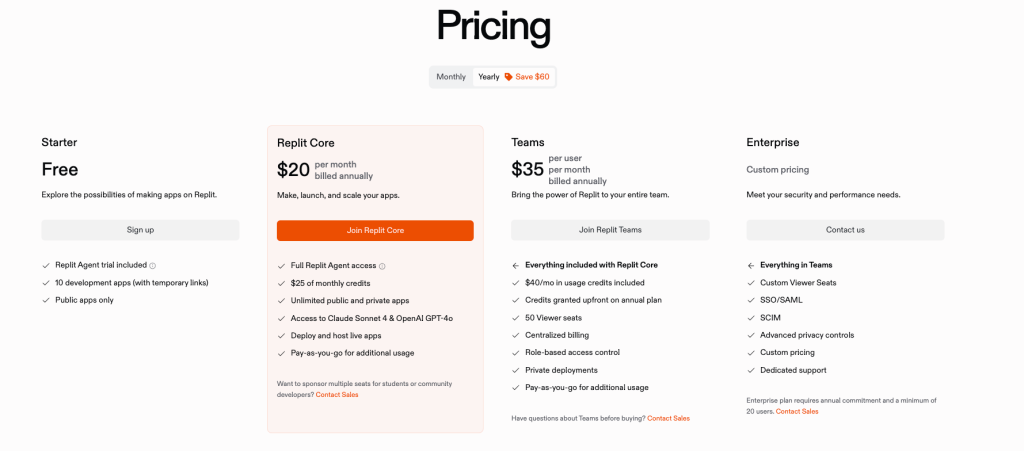Click the checkmark icon next to Private deployments
This screenshot has height=451, width=1024.
(516, 370)
